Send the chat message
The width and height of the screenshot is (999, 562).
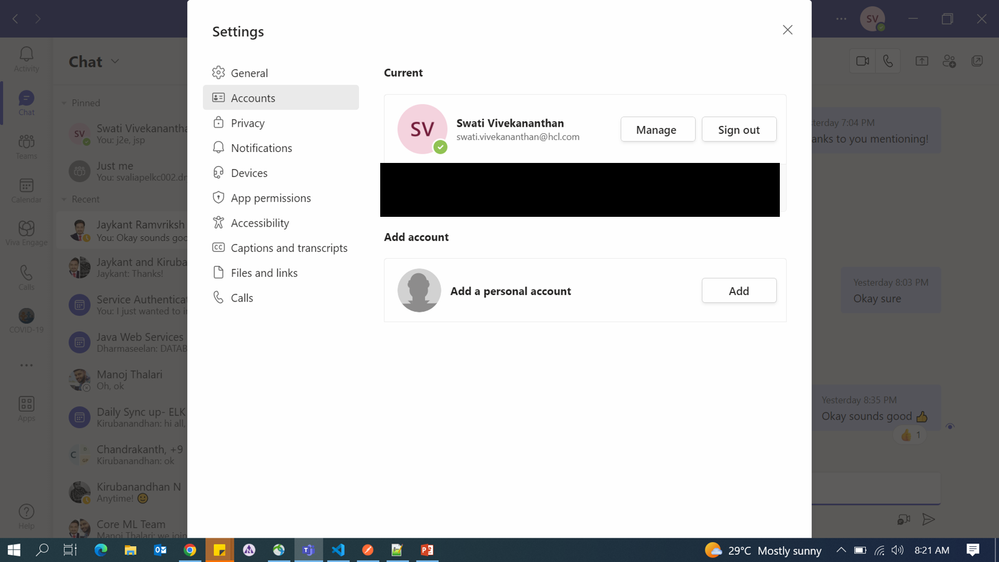click(928, 519)
